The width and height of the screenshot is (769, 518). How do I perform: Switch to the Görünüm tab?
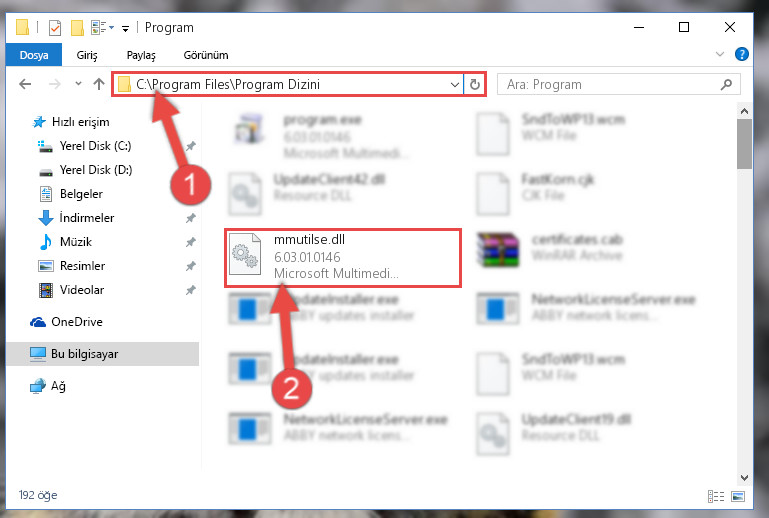[x=206, y=55]
